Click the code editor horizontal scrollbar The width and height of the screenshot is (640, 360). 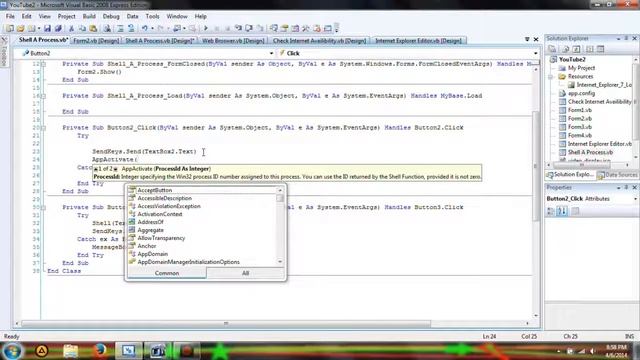click(x=226, y=324)
